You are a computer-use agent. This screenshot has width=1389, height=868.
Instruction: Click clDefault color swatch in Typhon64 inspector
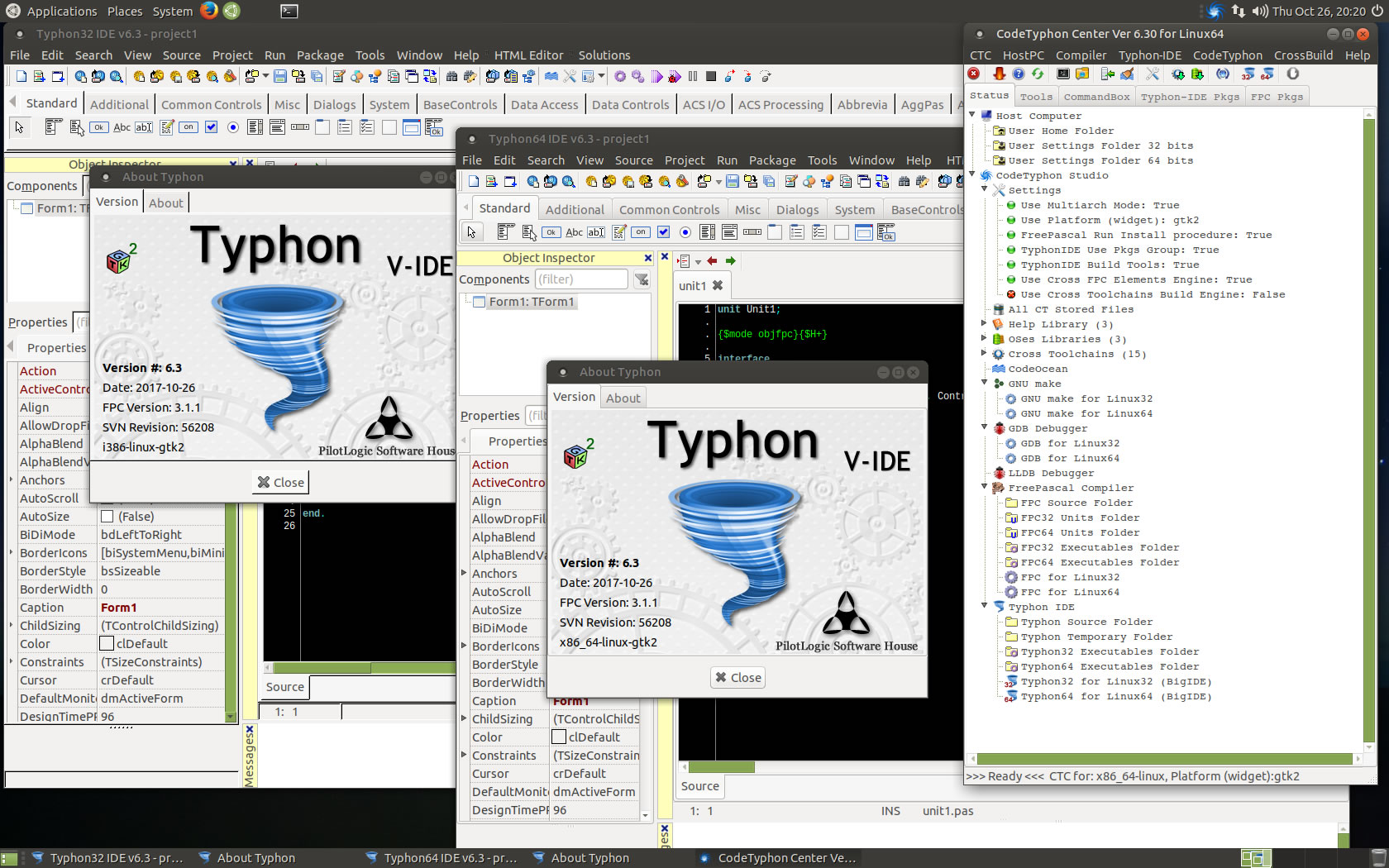(559, 737)
